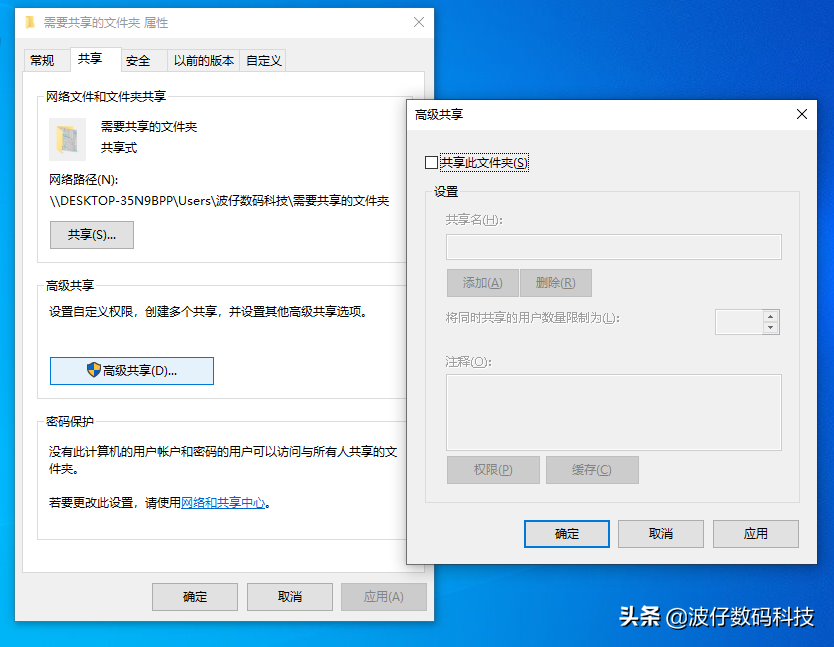Click the 共享(S)... button
This screenshot has height=647, width=834.
pyautogui.click(x=92, y=235)
